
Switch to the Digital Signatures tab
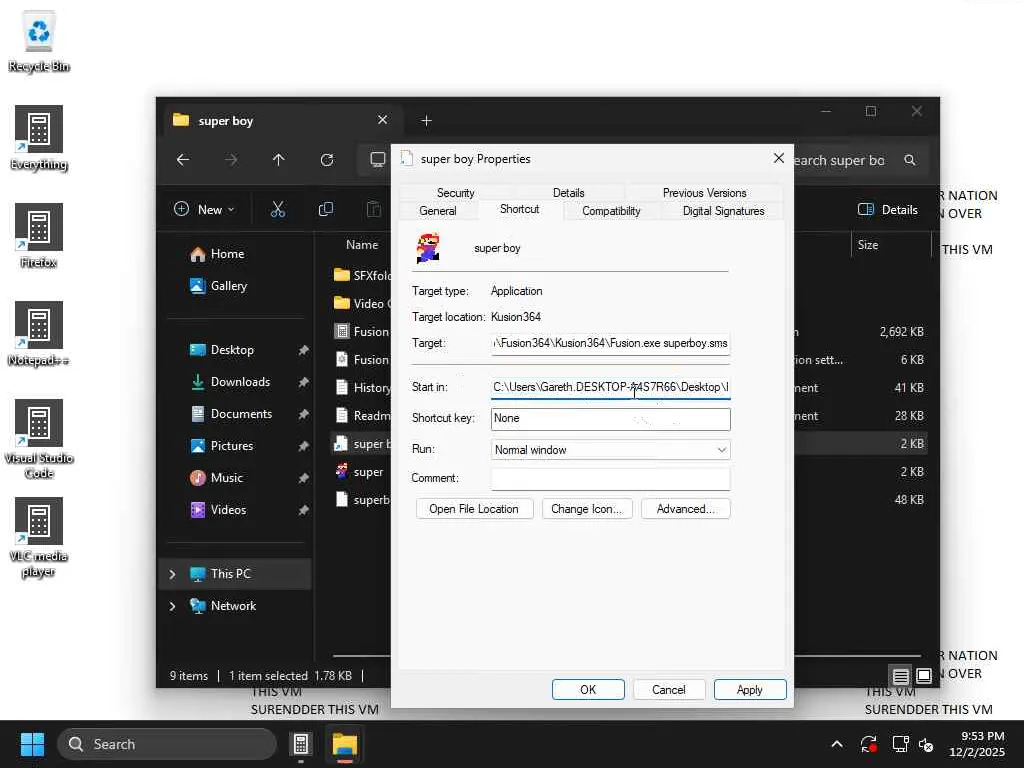(723, 211)
